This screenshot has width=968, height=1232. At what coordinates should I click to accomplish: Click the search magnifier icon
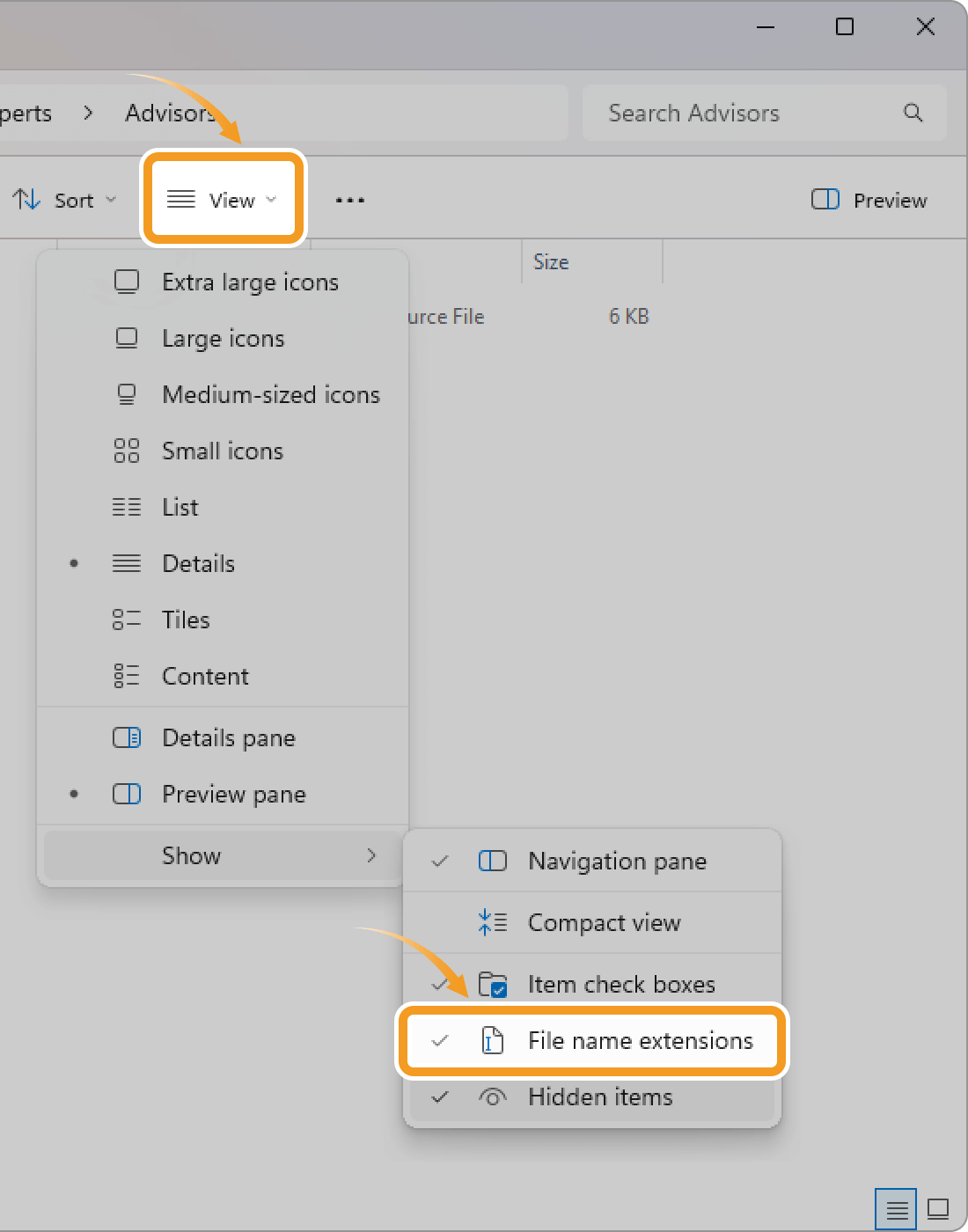click(x=913, y=113)
